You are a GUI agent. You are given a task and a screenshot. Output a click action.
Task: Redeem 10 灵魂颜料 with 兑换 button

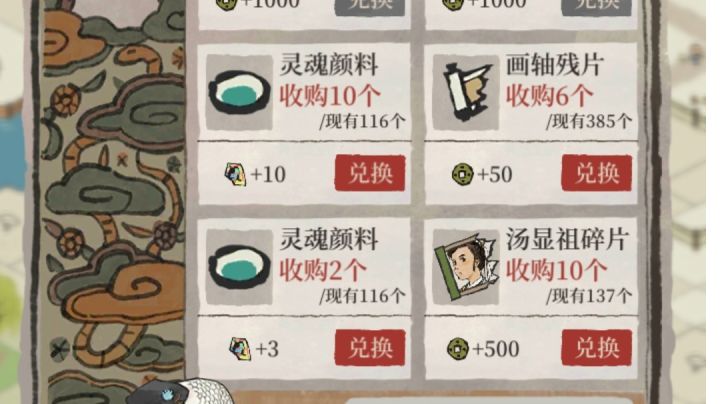point(370,173)
